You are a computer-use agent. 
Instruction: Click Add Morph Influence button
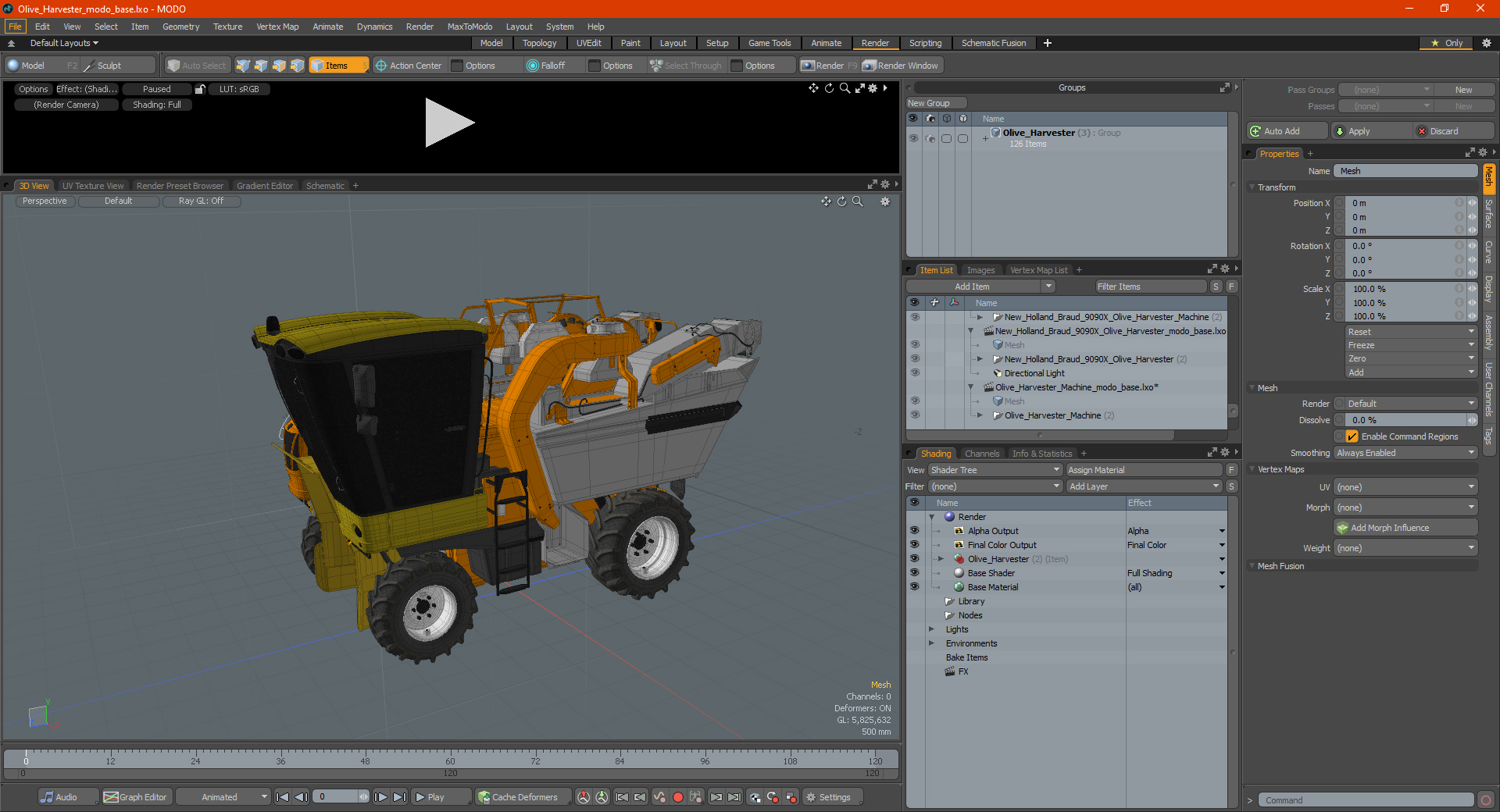click(x=1405, y=528)
